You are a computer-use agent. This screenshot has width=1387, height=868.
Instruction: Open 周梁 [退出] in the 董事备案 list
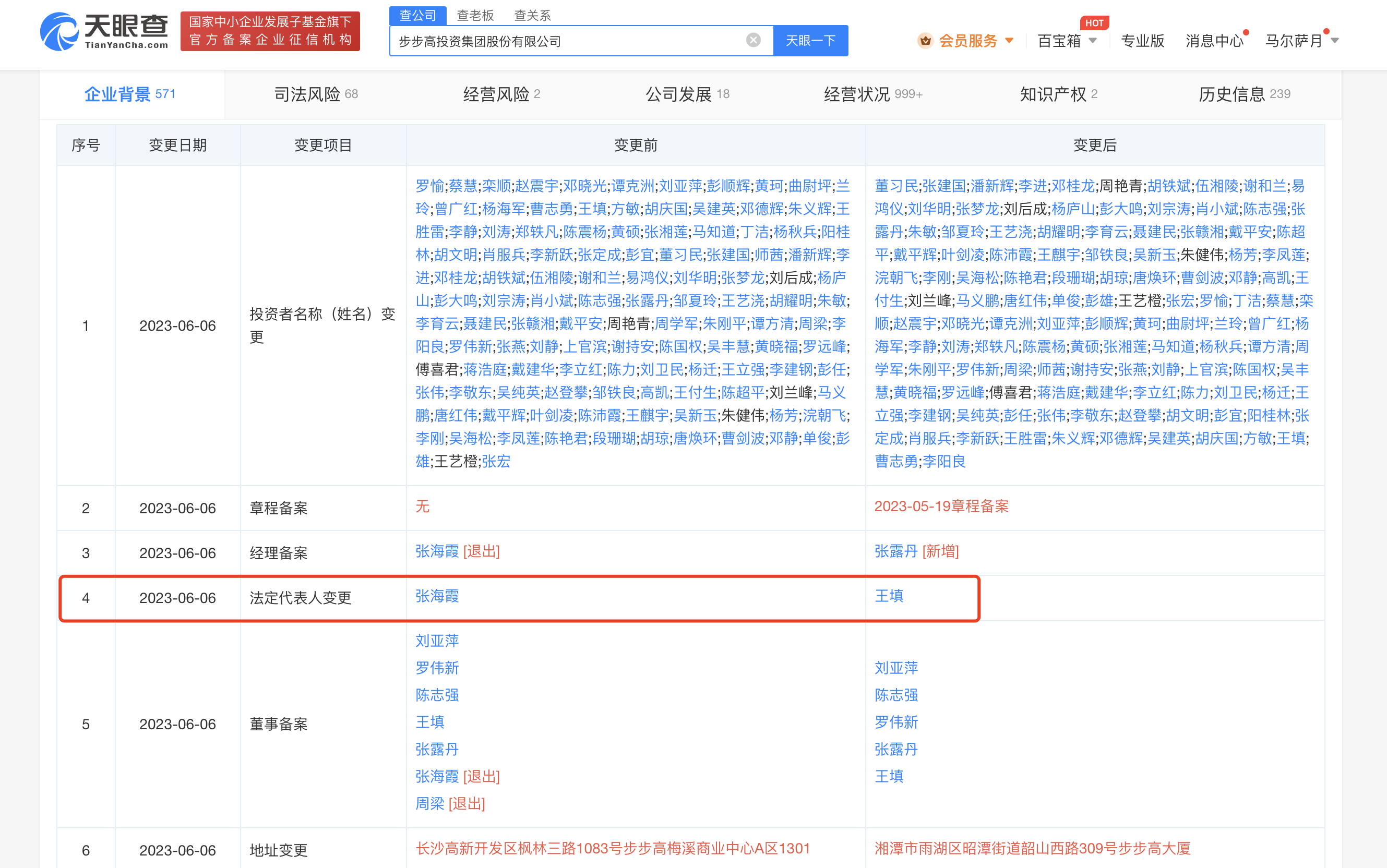[450, 804]
